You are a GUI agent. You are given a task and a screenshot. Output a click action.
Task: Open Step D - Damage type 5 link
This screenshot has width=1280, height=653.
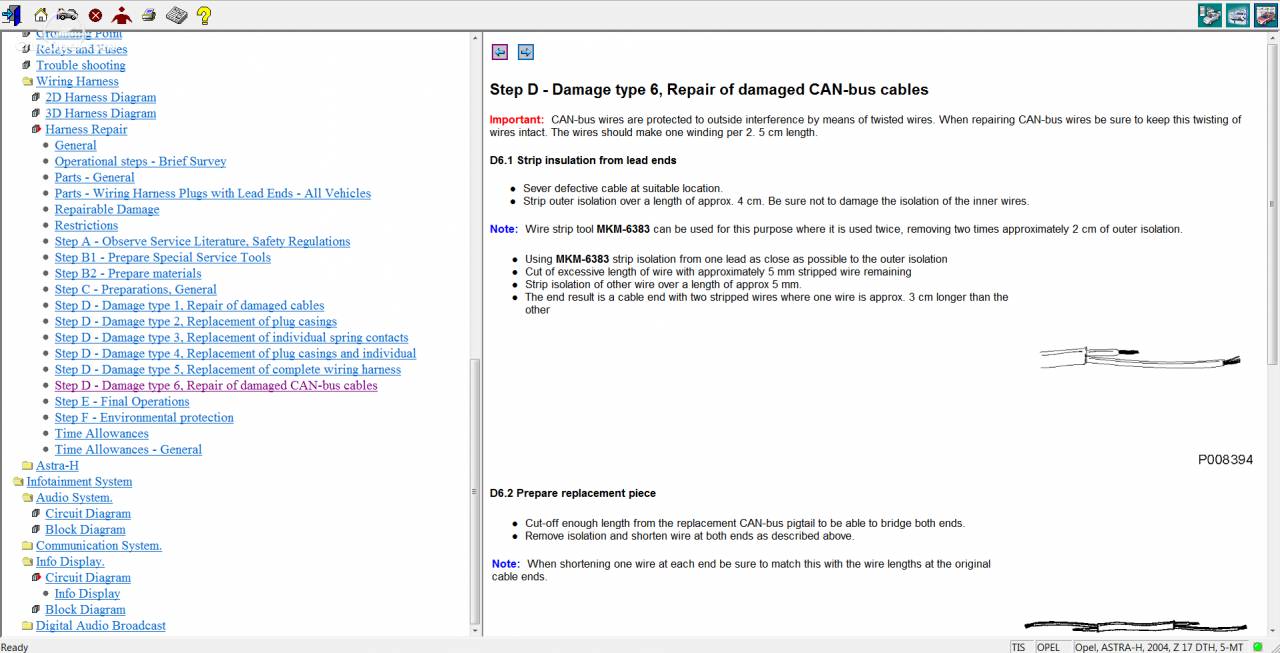pyautogui.click(x=228, y=369)
